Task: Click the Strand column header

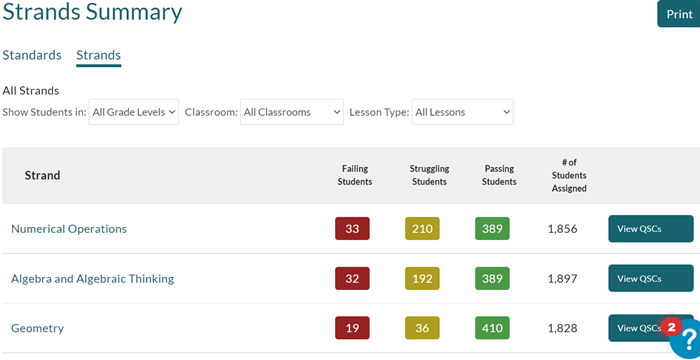Action: (x=42, y=176)
